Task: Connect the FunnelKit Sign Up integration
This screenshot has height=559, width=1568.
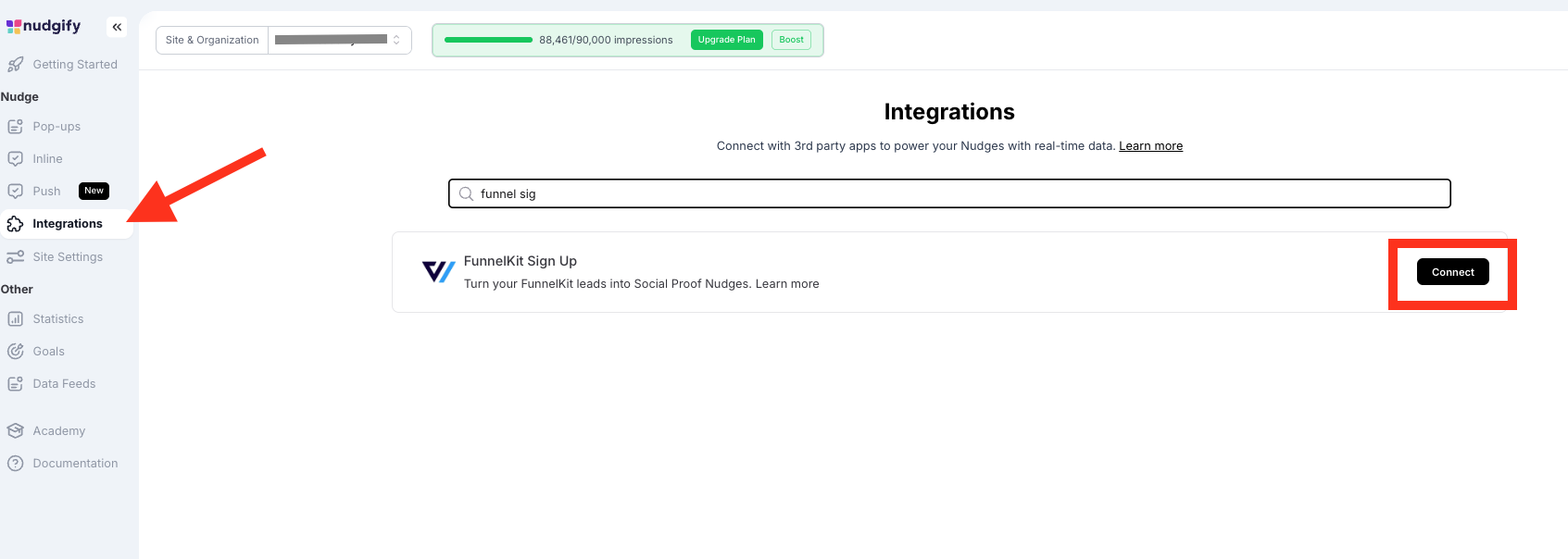Action: point(1453,272)
